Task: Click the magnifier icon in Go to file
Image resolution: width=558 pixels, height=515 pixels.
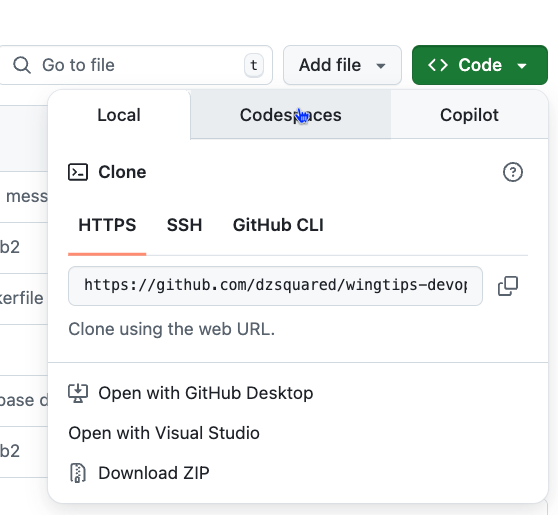Action: 22,65
